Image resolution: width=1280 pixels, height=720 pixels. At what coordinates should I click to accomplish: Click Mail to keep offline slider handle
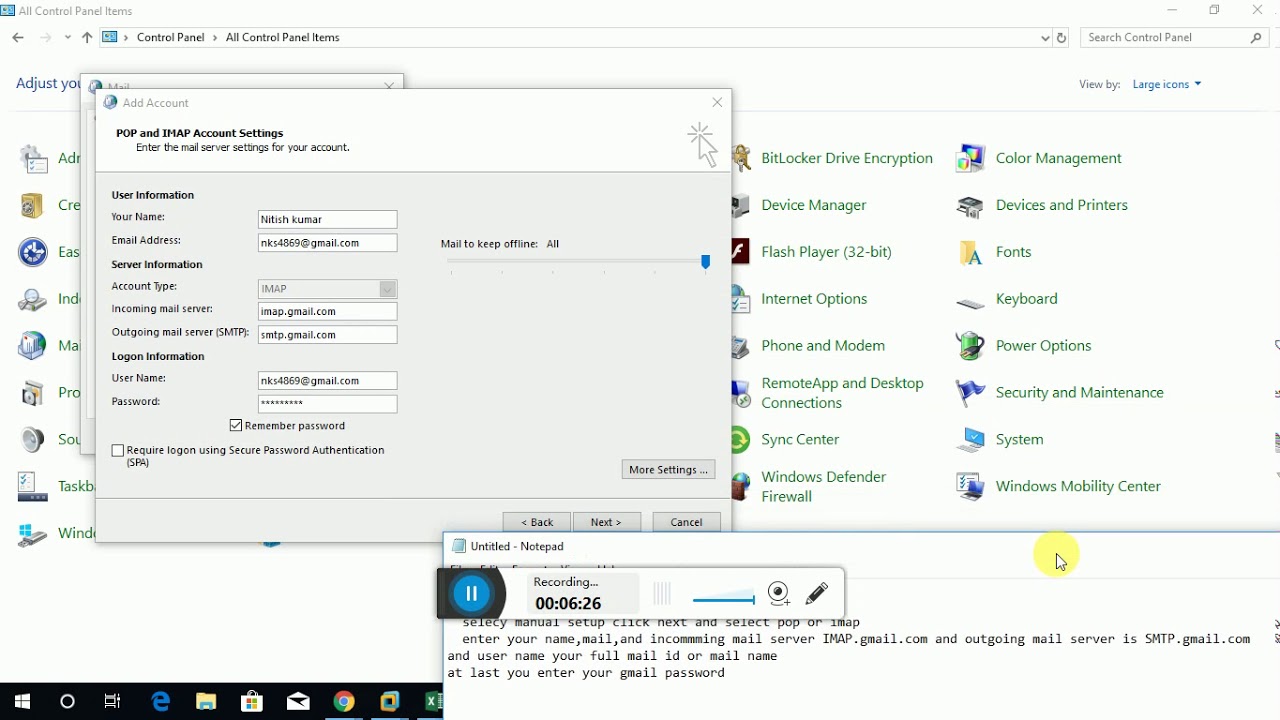pyautogui.click(x=706, y=262)
